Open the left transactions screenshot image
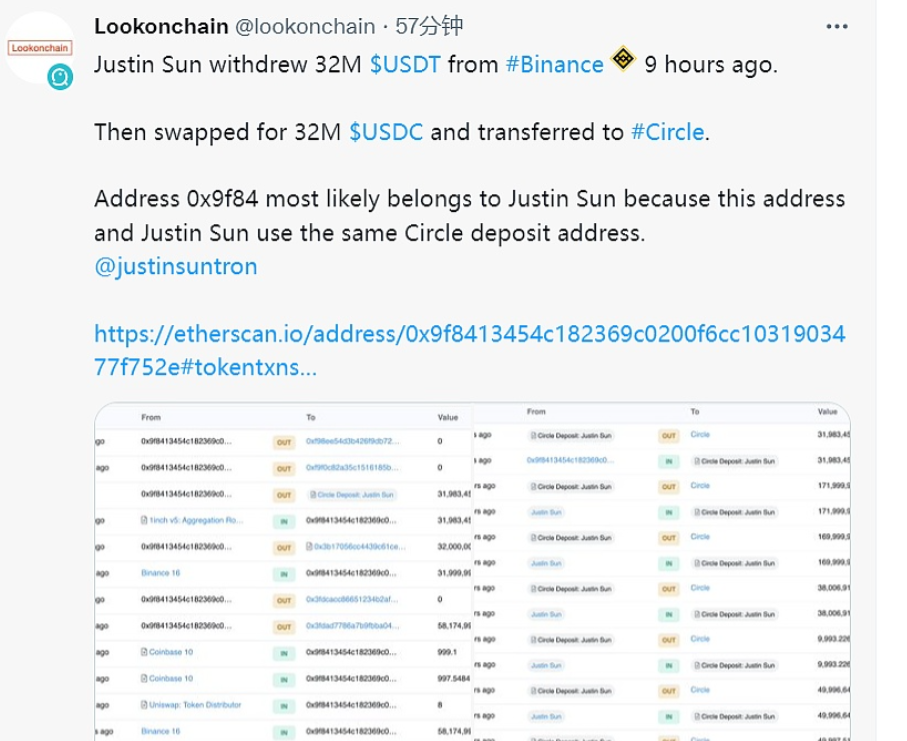This screenshot has height=741, width=907. (283, 572)
